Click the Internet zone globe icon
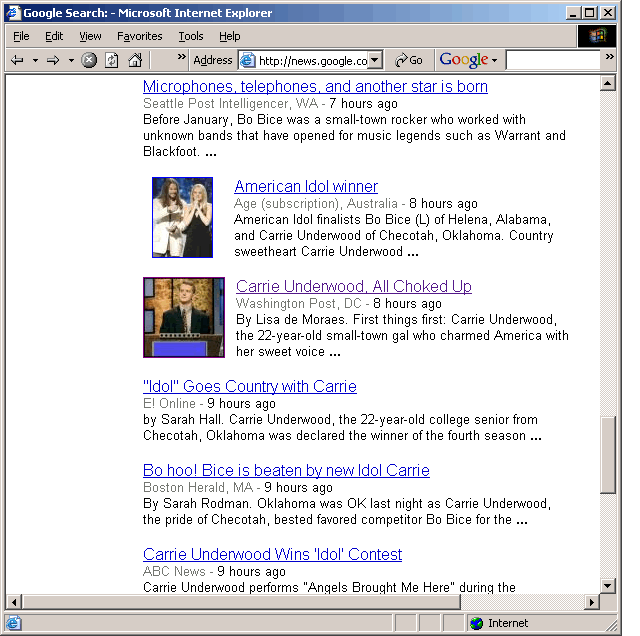Viewport: 640px width, 636px height. 476,623
